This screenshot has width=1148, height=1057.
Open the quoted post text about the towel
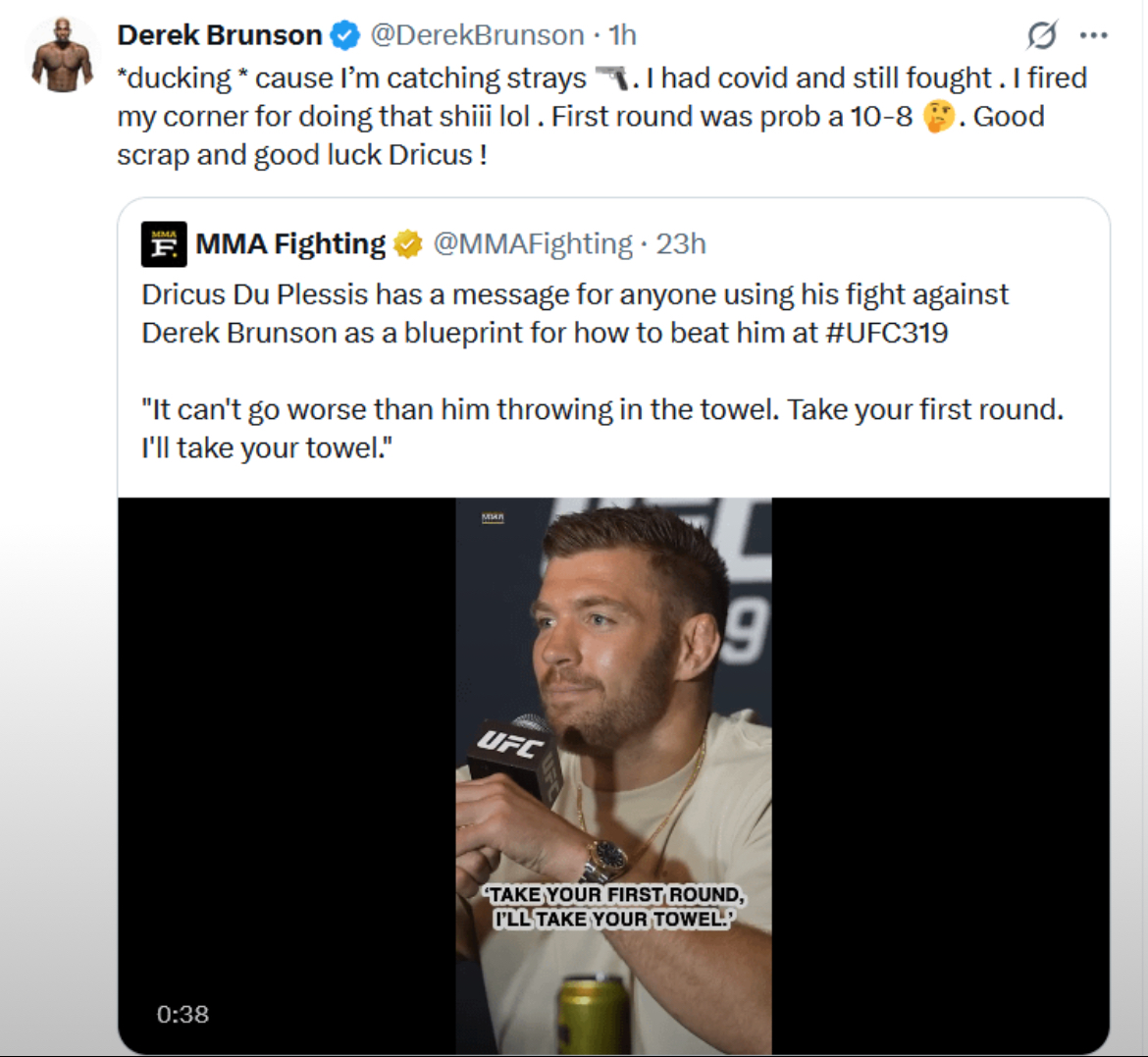(x=601, y=428)
